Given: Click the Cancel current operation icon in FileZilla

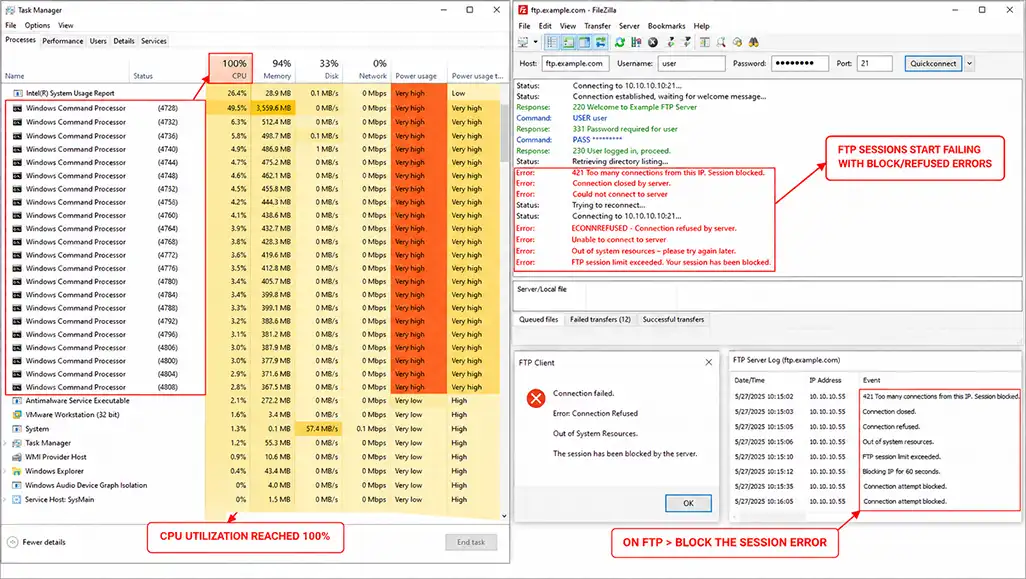Looking at the screenshot, I should click(x=653, y=42).
